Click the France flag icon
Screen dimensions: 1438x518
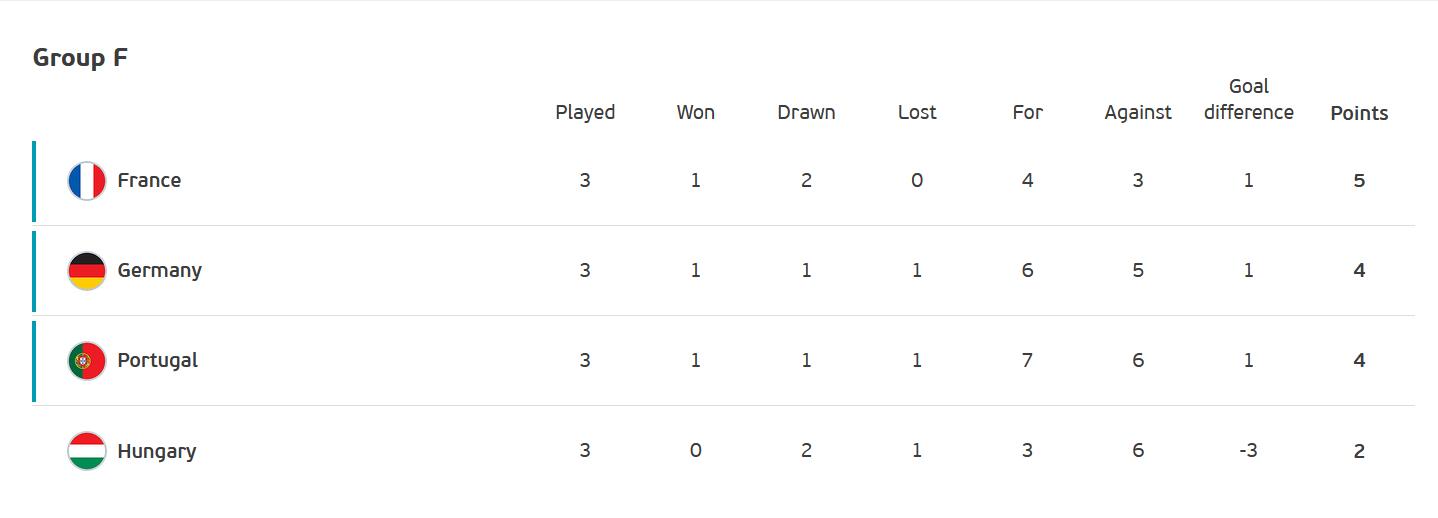[x=87, y=181]
